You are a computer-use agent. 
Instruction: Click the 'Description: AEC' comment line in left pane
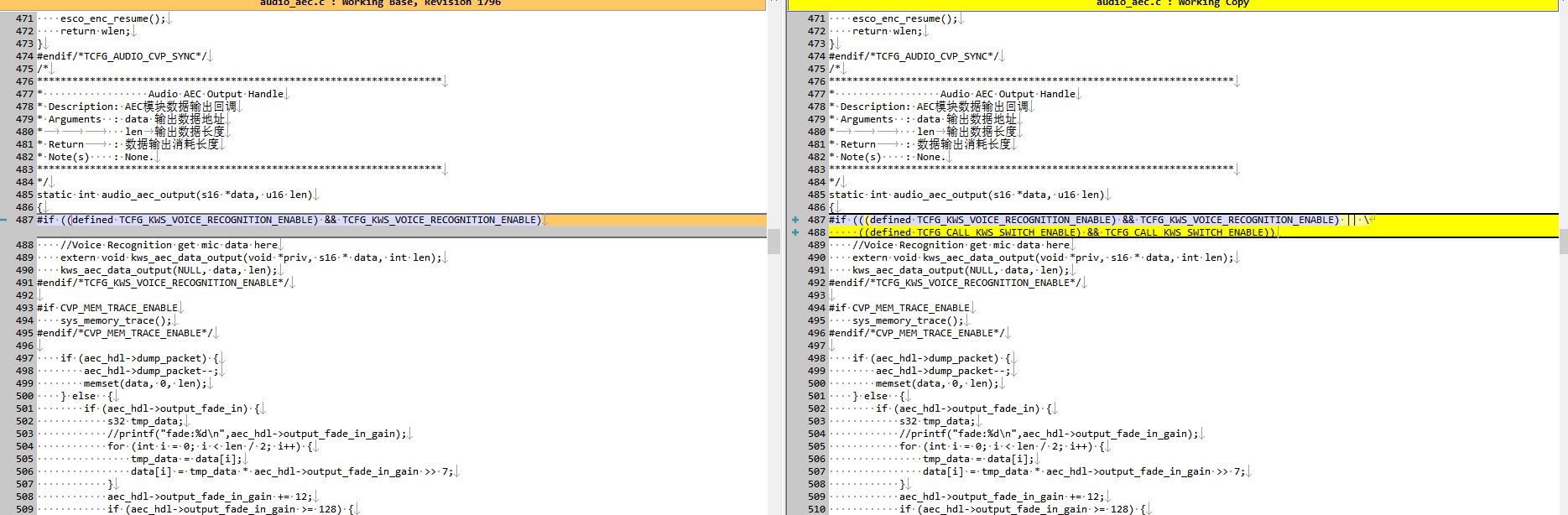(137, 107)
